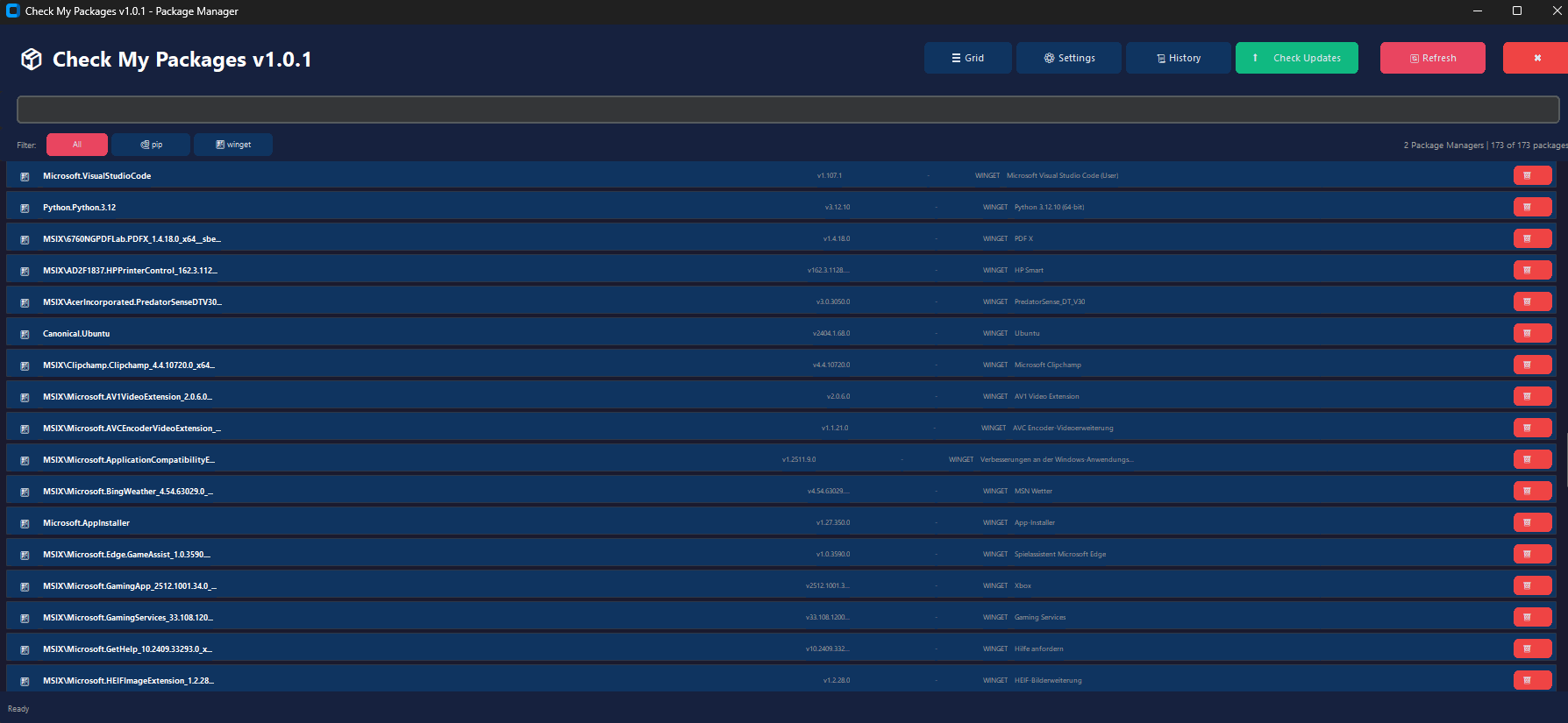Image resolution: width=1568 pixels, height=723 pixels.
Task: Click the package icon beside Canonical.Ubuntu
Action: click(x=25, y=334)
